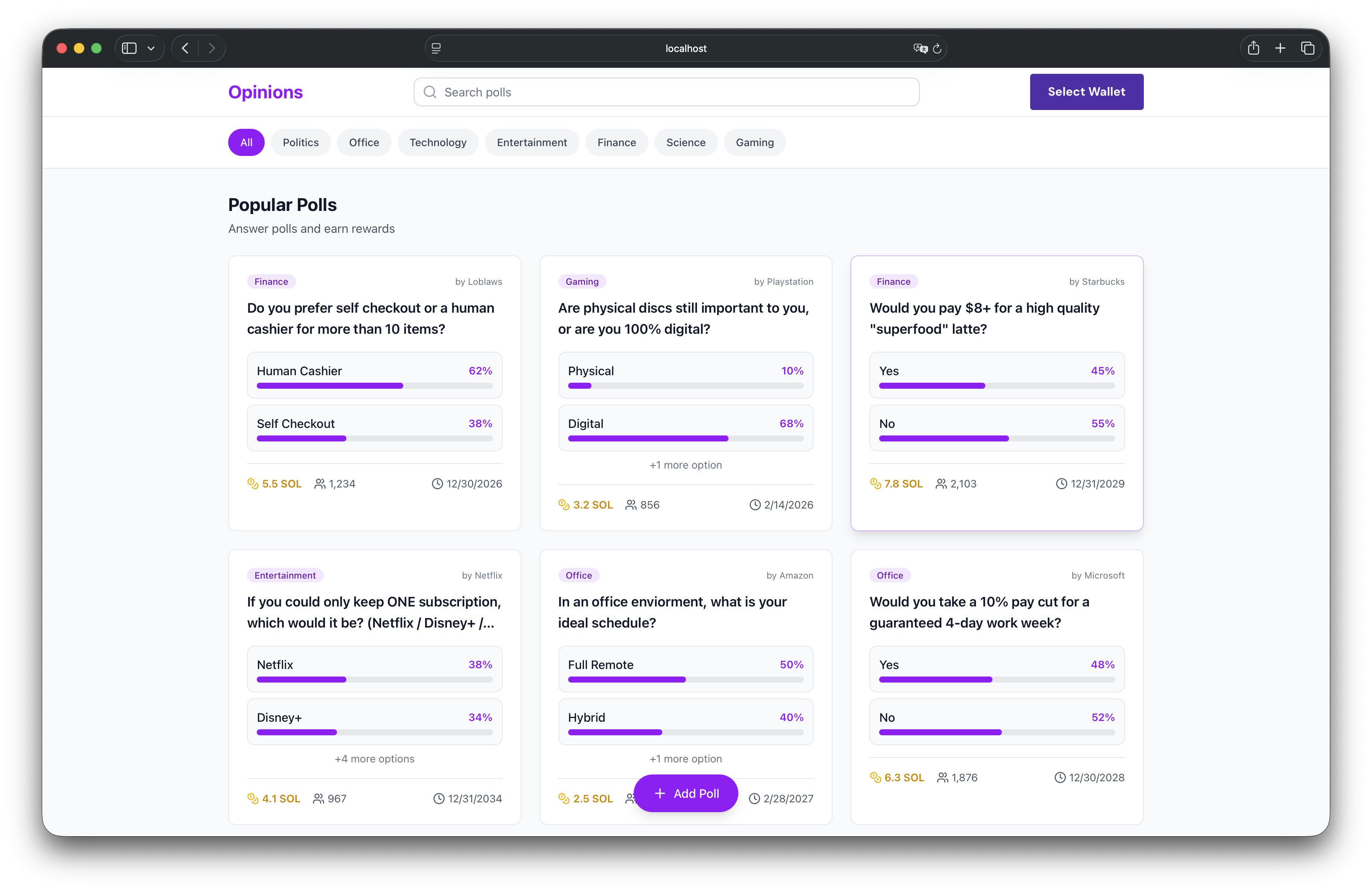1372x892 pixels.
Task: Show the tab overview icon
Action: click(1308, 49)
